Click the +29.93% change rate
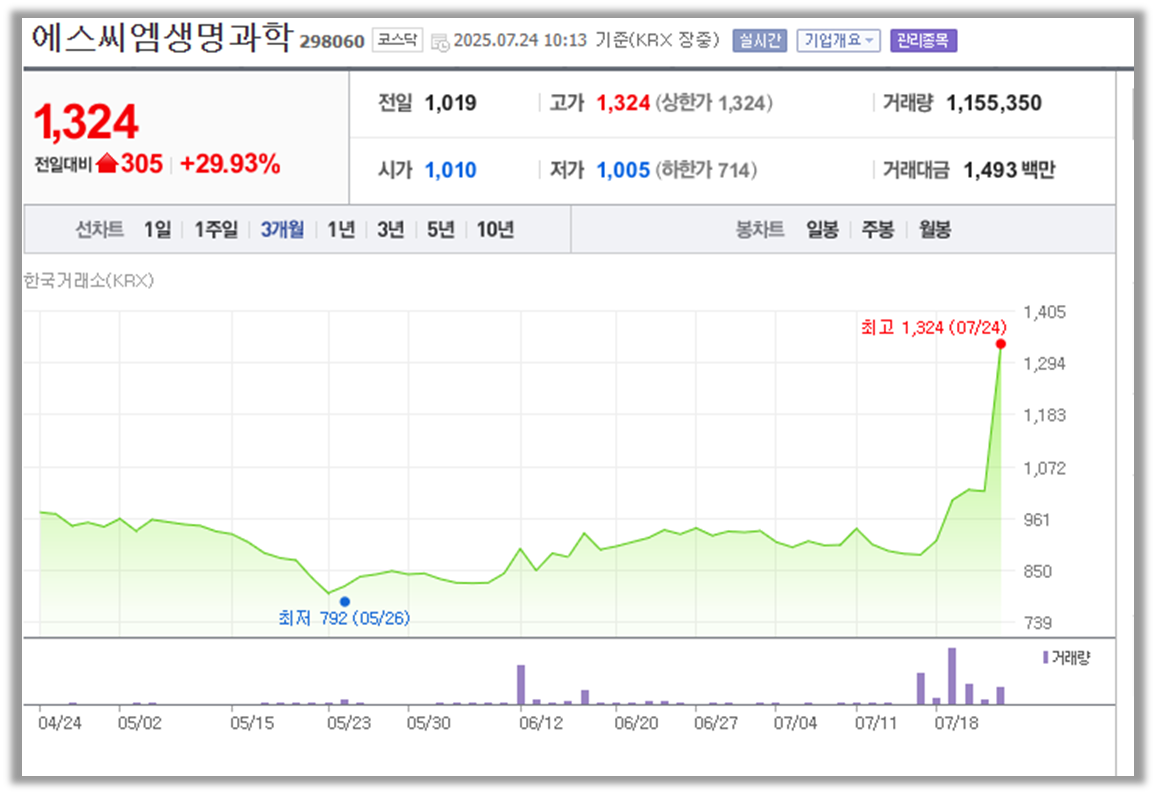1156x794 pixels. pos(230,164)
